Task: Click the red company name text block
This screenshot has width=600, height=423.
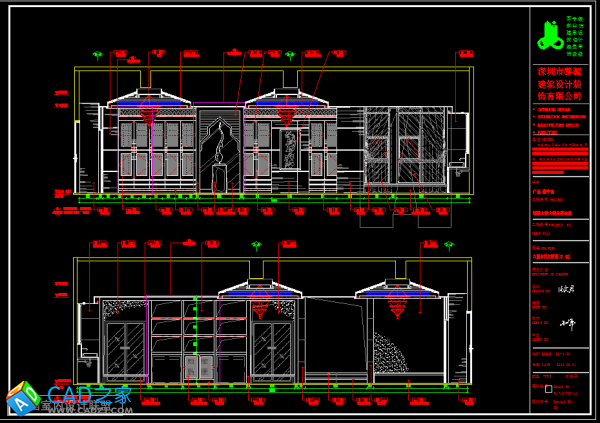Action: click(x=559, y=84)
